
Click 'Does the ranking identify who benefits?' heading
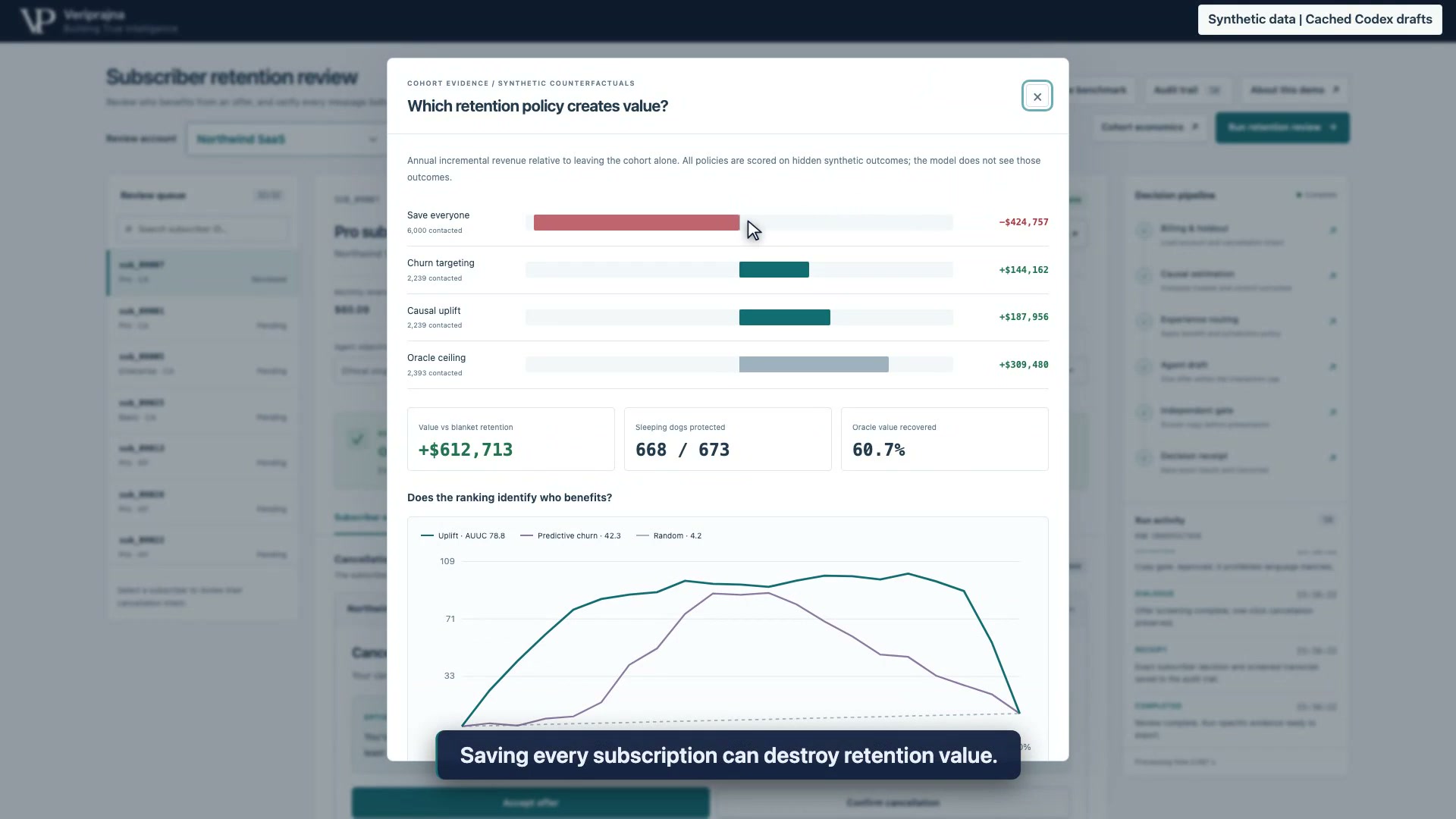tap(510, 497)
